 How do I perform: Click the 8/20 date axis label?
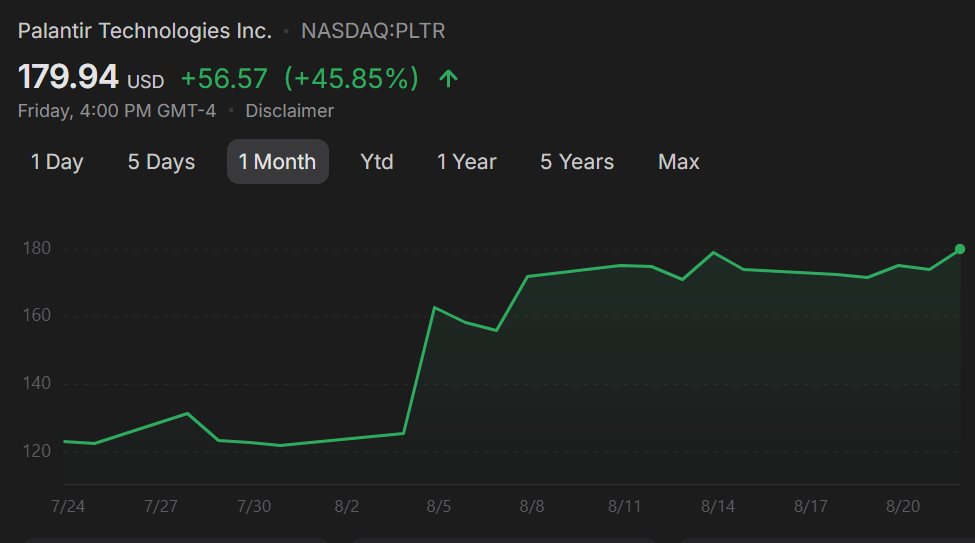(x=903, y=506)
